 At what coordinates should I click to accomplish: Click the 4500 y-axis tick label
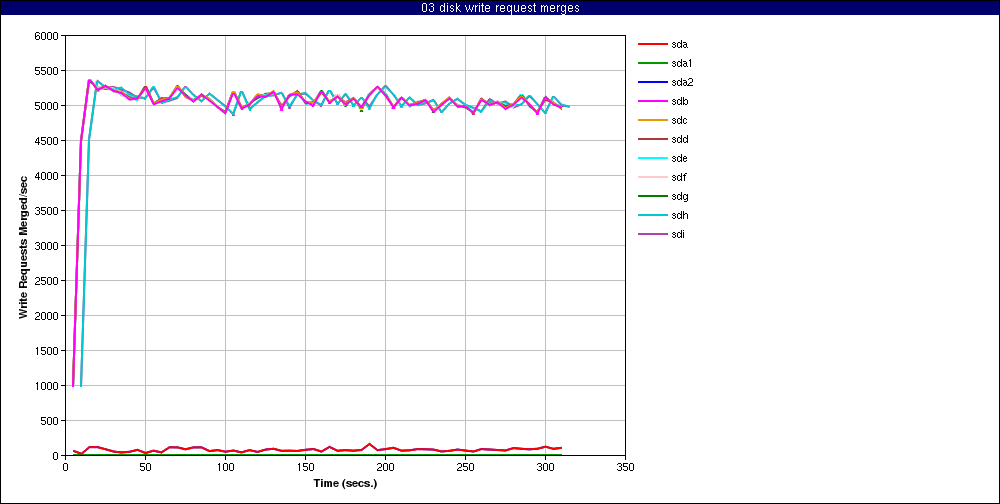tap(48, 141)
